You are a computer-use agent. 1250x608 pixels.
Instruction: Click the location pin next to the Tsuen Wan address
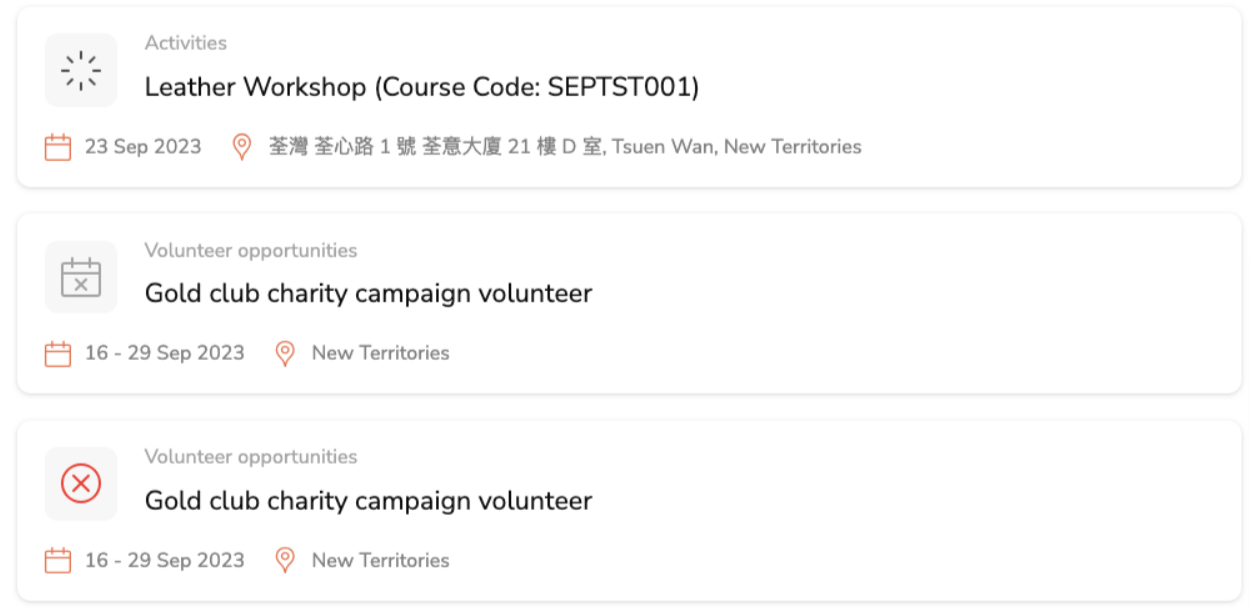(x=241, y=147)
